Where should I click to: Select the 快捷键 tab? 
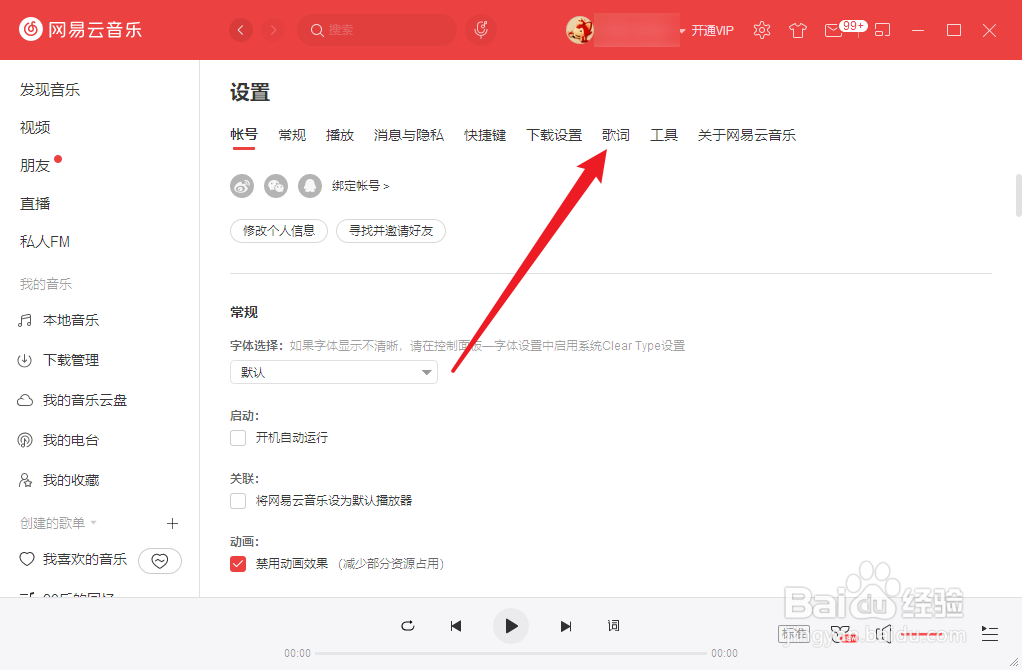pos(485,135)
